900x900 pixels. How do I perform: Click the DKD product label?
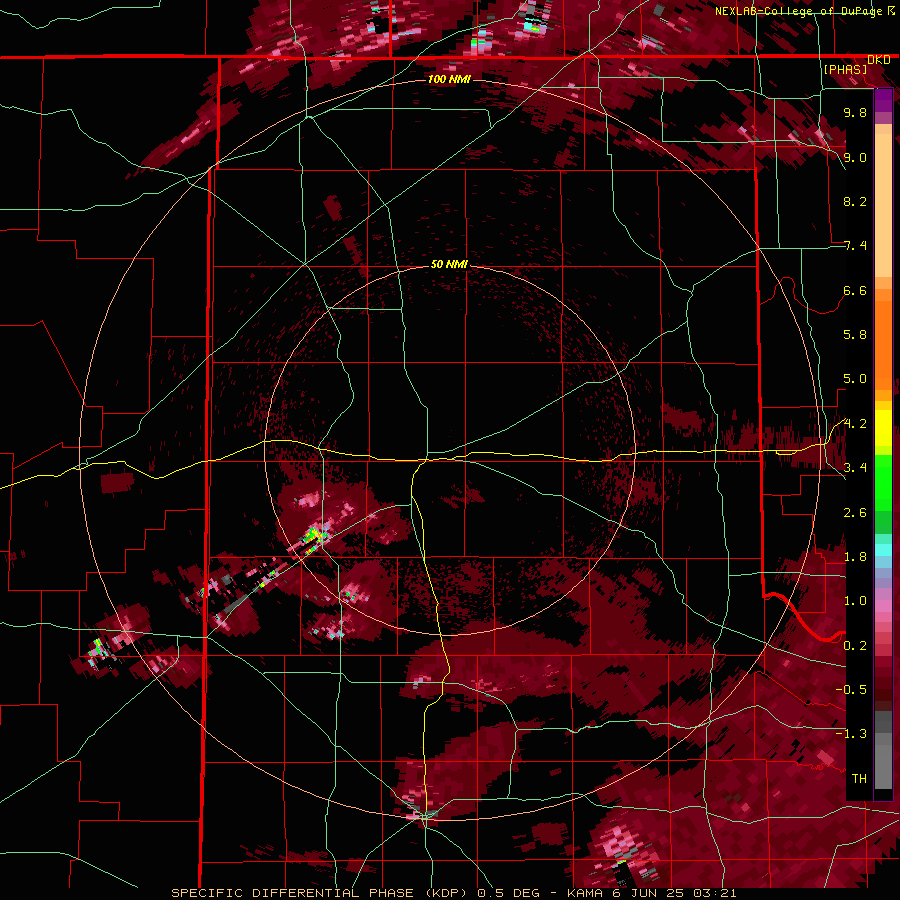coord(879,60)
